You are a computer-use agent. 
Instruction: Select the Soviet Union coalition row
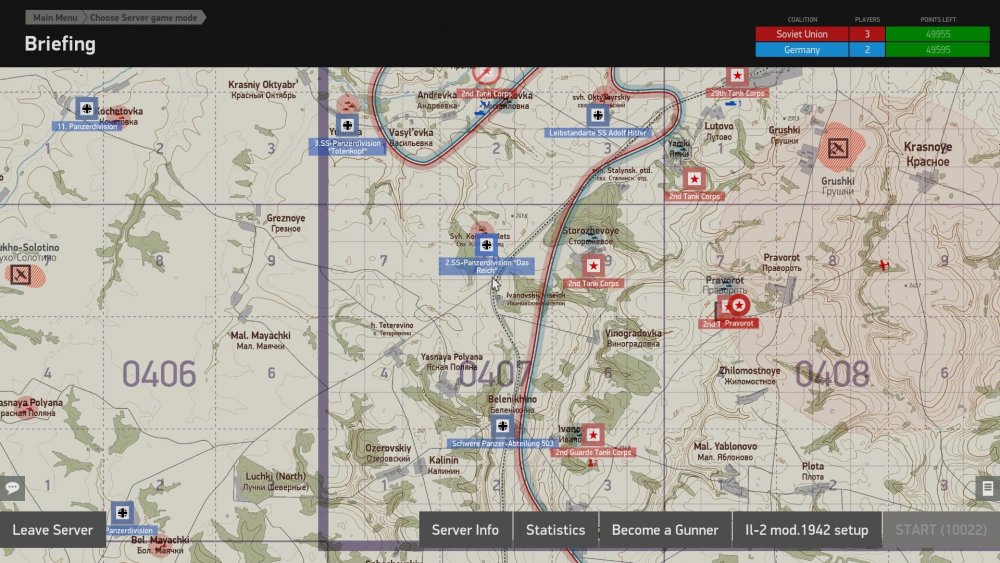(872, 34)
